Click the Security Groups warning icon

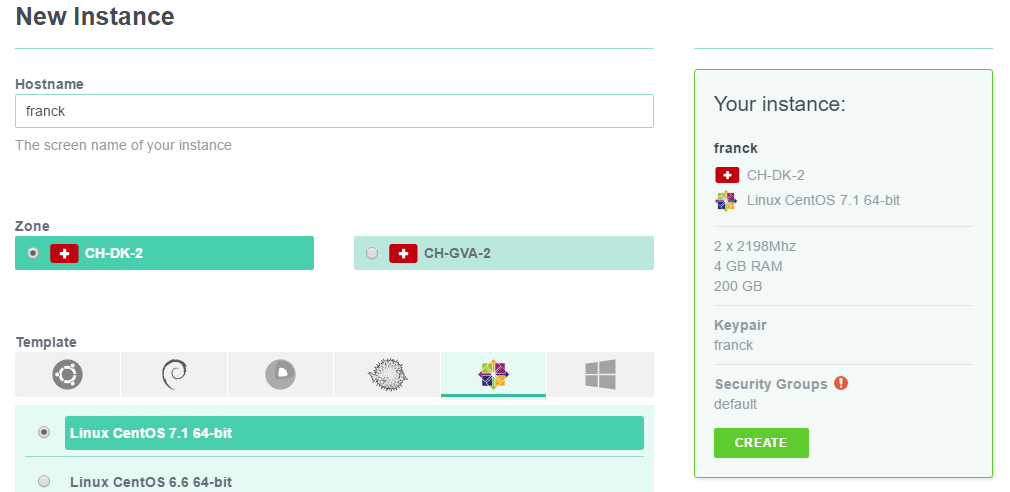point(841,383)
